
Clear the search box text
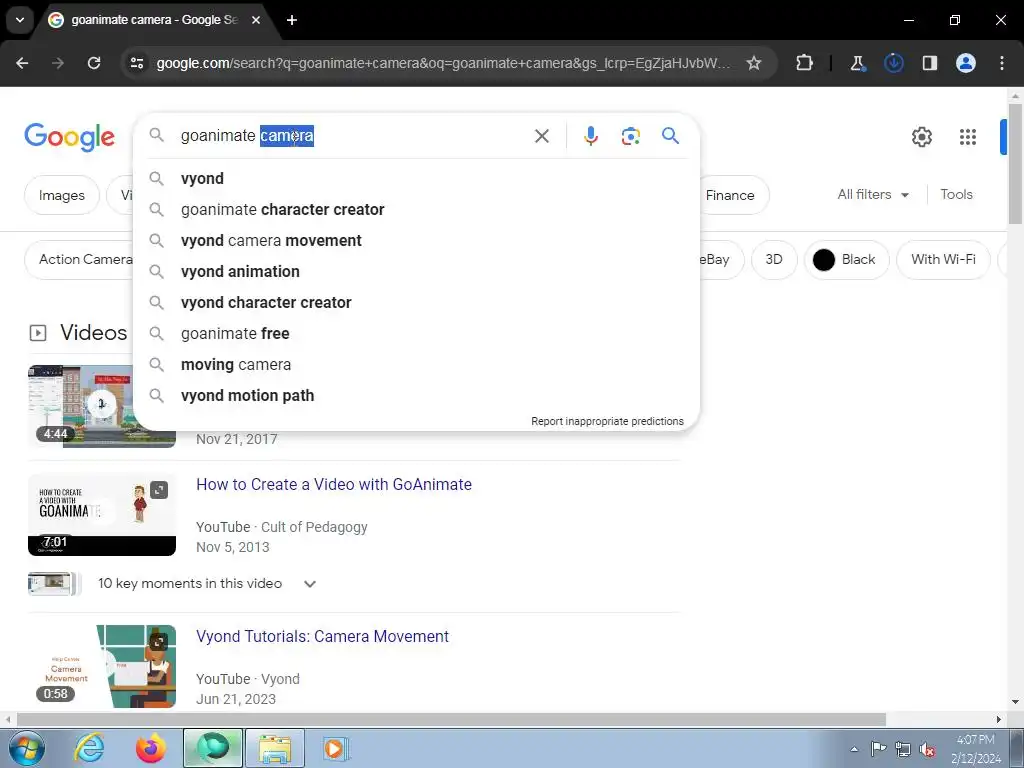click(541, 136)
